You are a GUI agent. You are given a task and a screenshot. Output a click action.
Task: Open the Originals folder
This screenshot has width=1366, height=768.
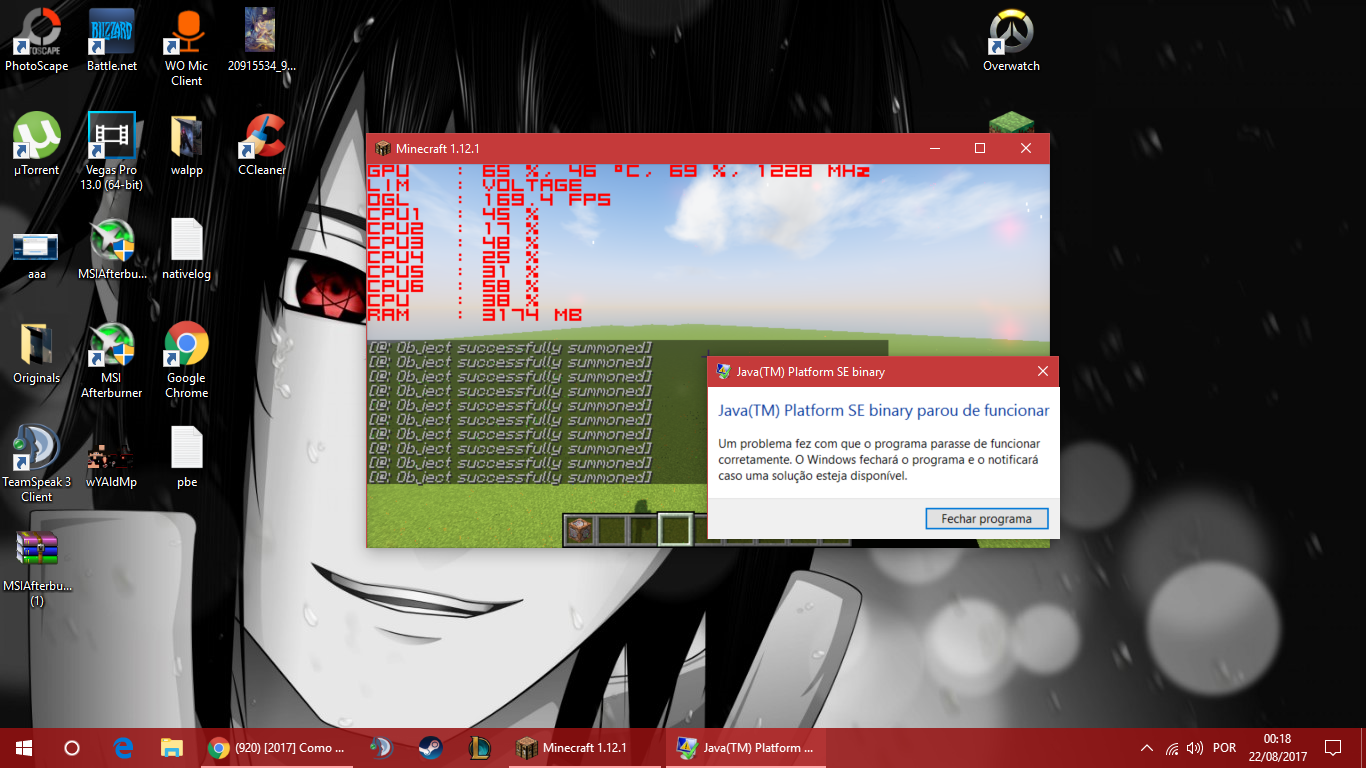pos(37,352)
